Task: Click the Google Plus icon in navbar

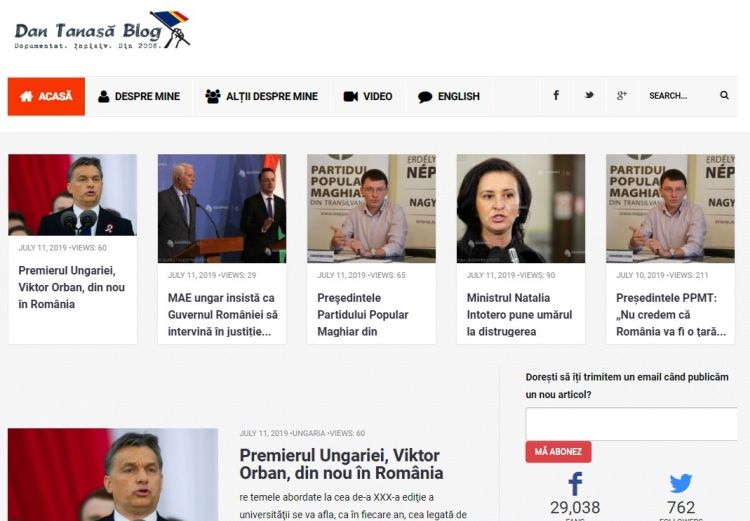Action: click(622, 96)
